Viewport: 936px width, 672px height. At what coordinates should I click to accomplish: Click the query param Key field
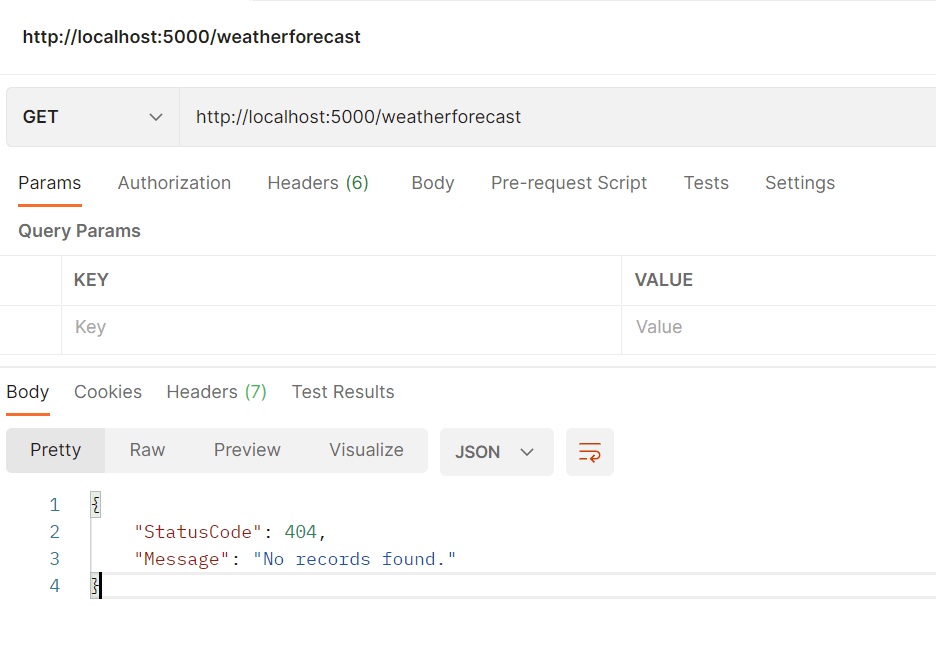point(340,327)
